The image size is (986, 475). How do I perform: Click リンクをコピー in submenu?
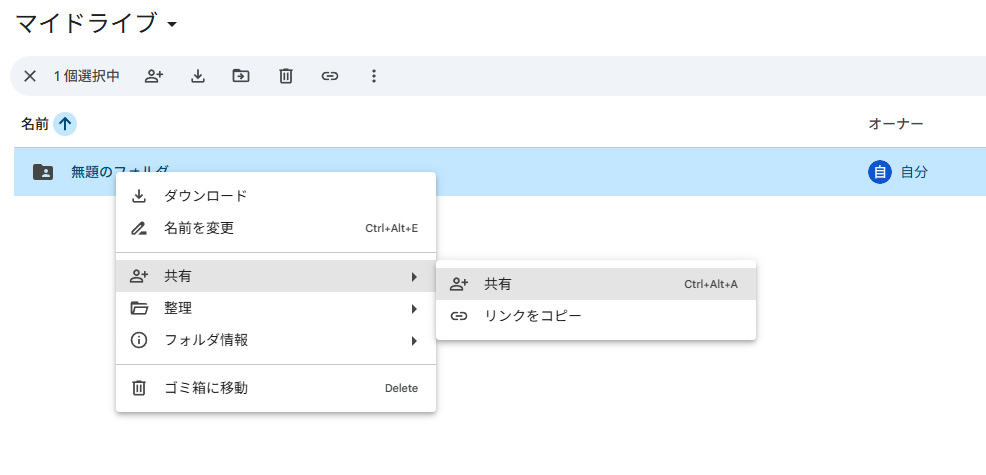click(x=595, y=316)
